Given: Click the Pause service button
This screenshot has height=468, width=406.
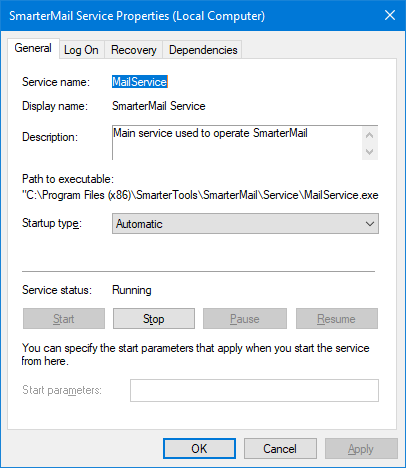Looking at the screenshot, I should point(245,319).
